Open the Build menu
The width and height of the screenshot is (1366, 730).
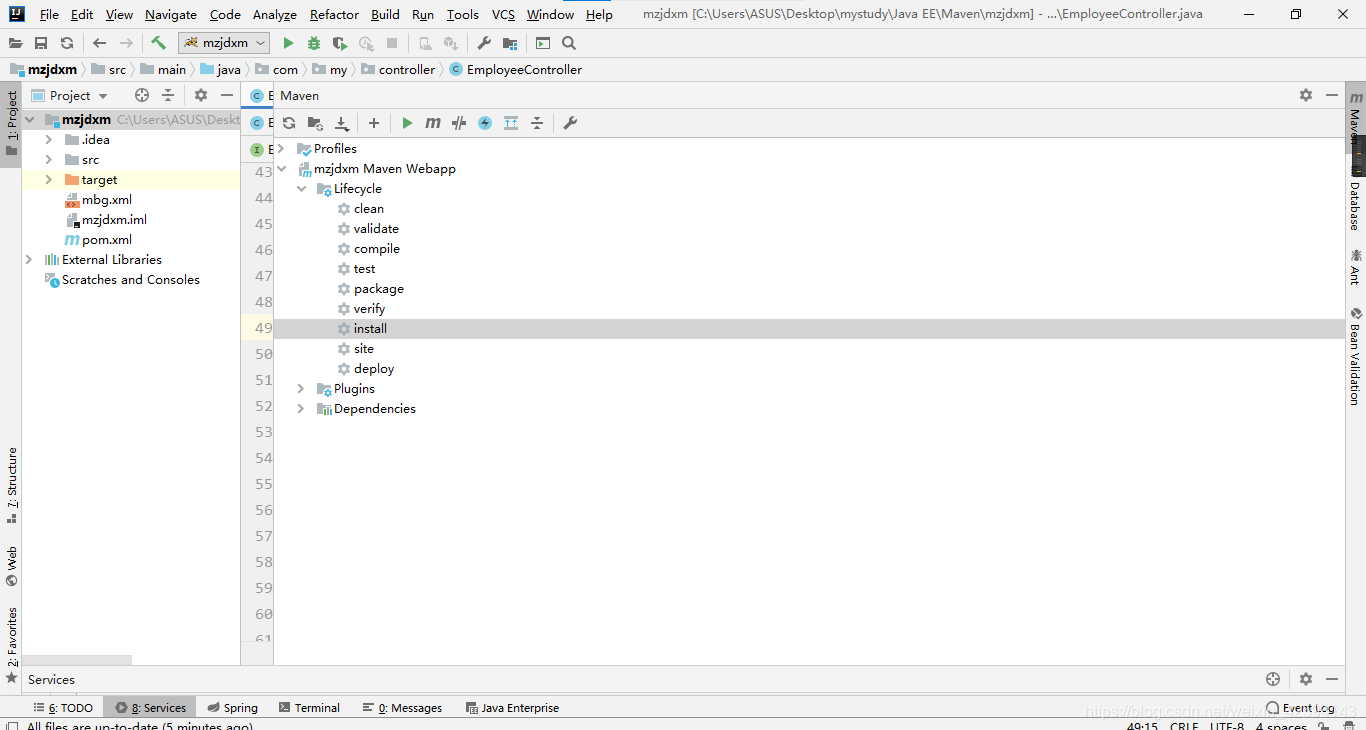click(385, 15)
